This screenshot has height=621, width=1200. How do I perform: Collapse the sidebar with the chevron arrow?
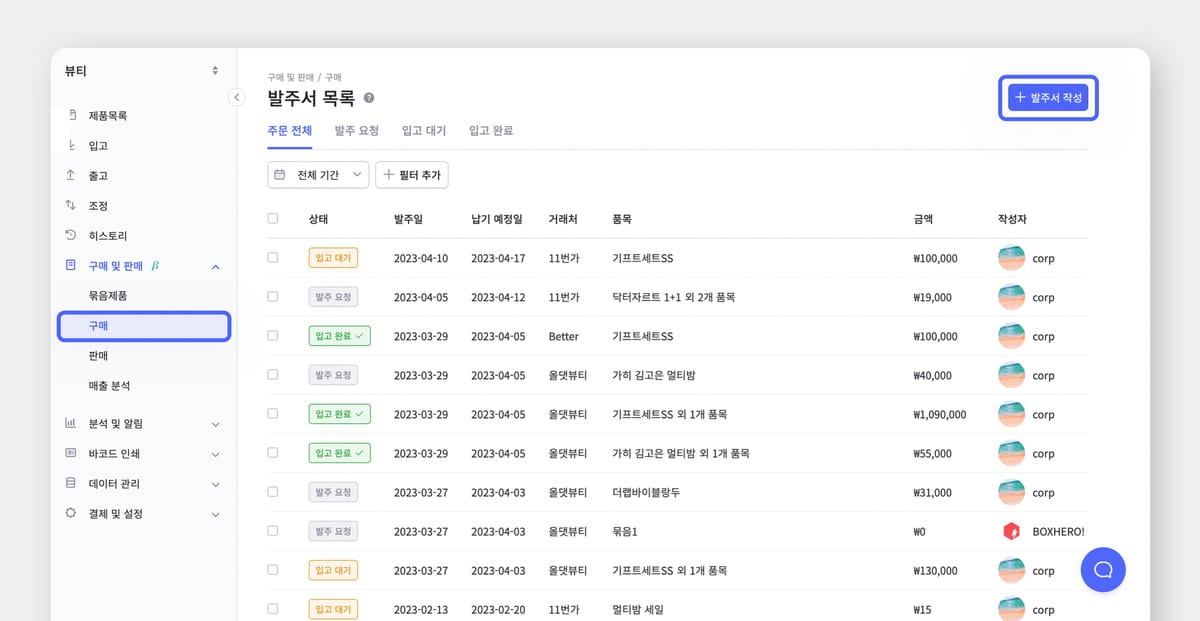pos(237,97)
